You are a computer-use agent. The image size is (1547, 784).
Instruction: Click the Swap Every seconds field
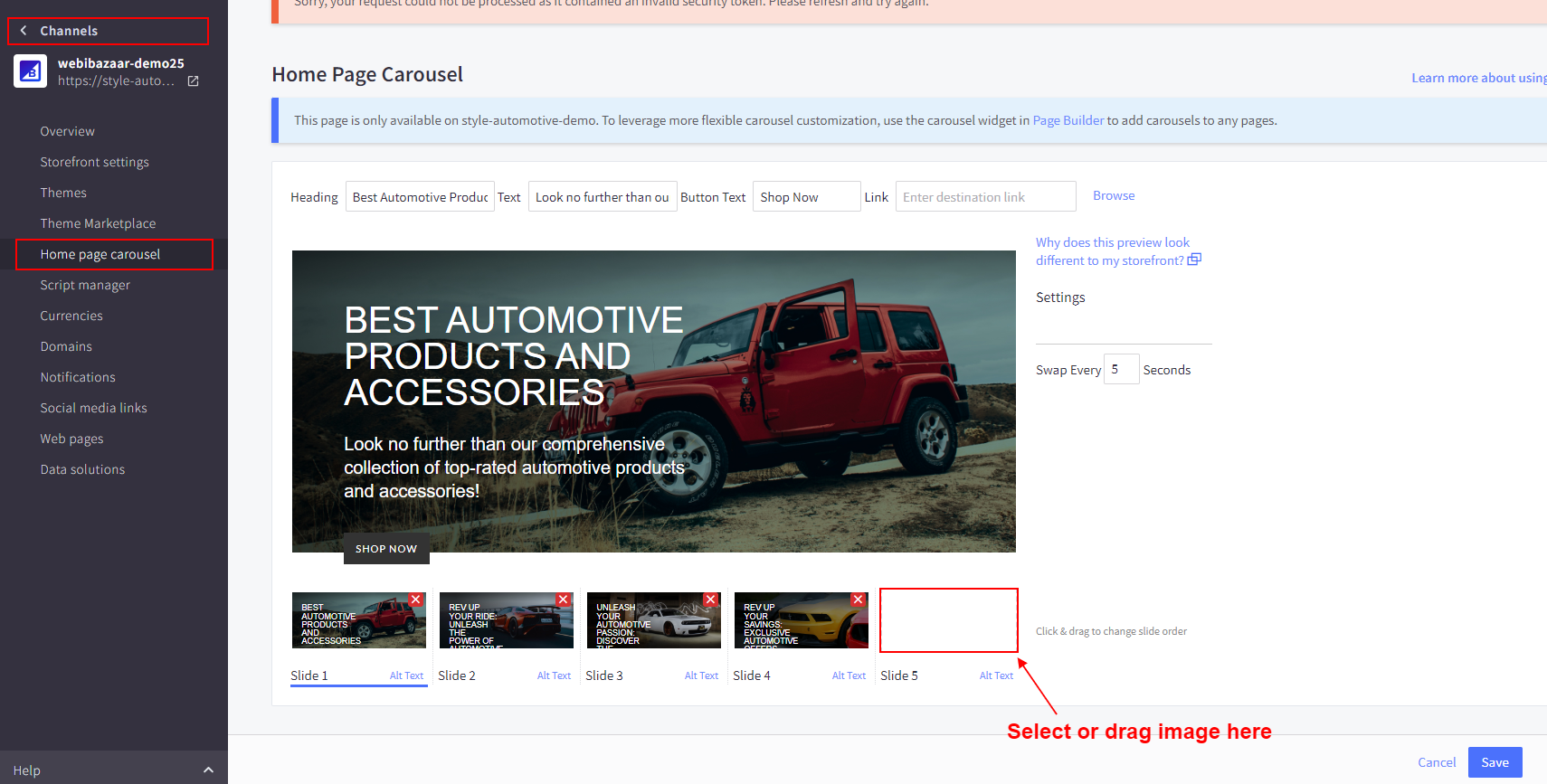point(1120,369)
